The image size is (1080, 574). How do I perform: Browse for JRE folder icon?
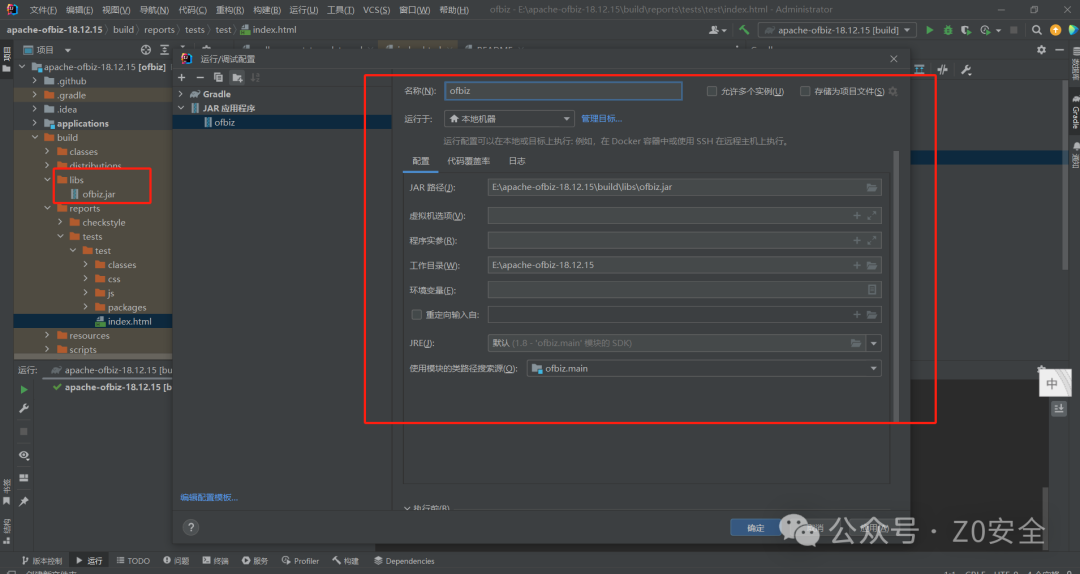point(855,343)
